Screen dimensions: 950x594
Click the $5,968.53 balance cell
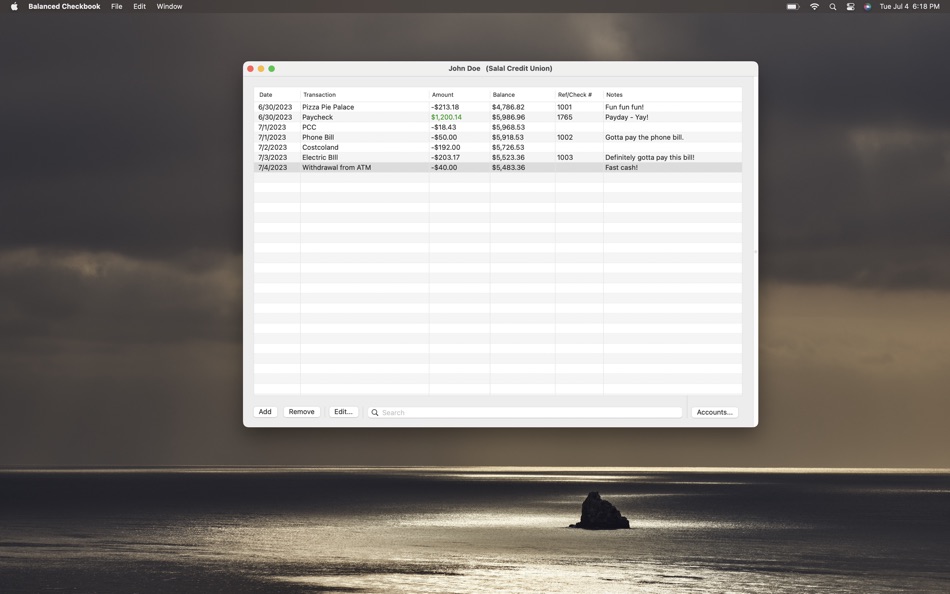click(x=508, y=127)
